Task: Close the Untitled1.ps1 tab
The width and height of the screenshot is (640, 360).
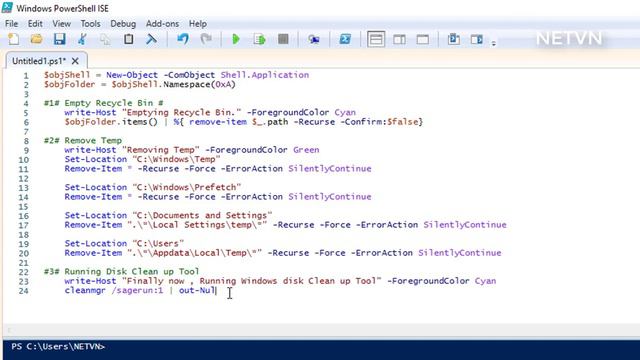Action: tap(75, 61)
